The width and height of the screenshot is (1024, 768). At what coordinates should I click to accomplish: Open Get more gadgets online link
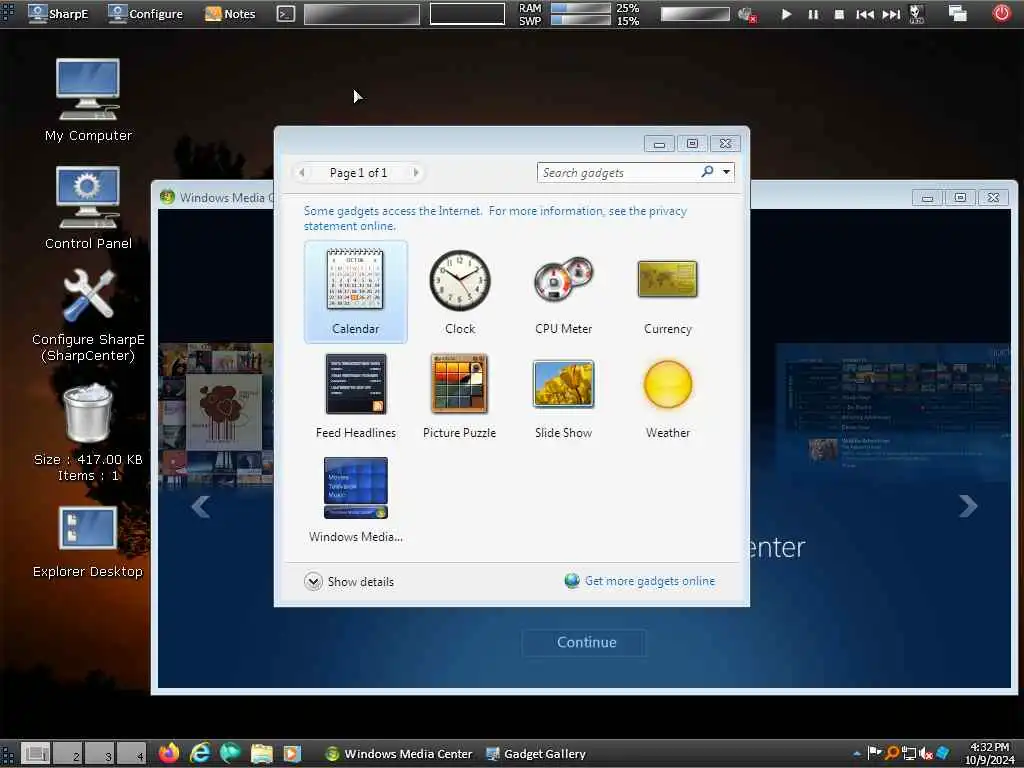coord(640,581)
